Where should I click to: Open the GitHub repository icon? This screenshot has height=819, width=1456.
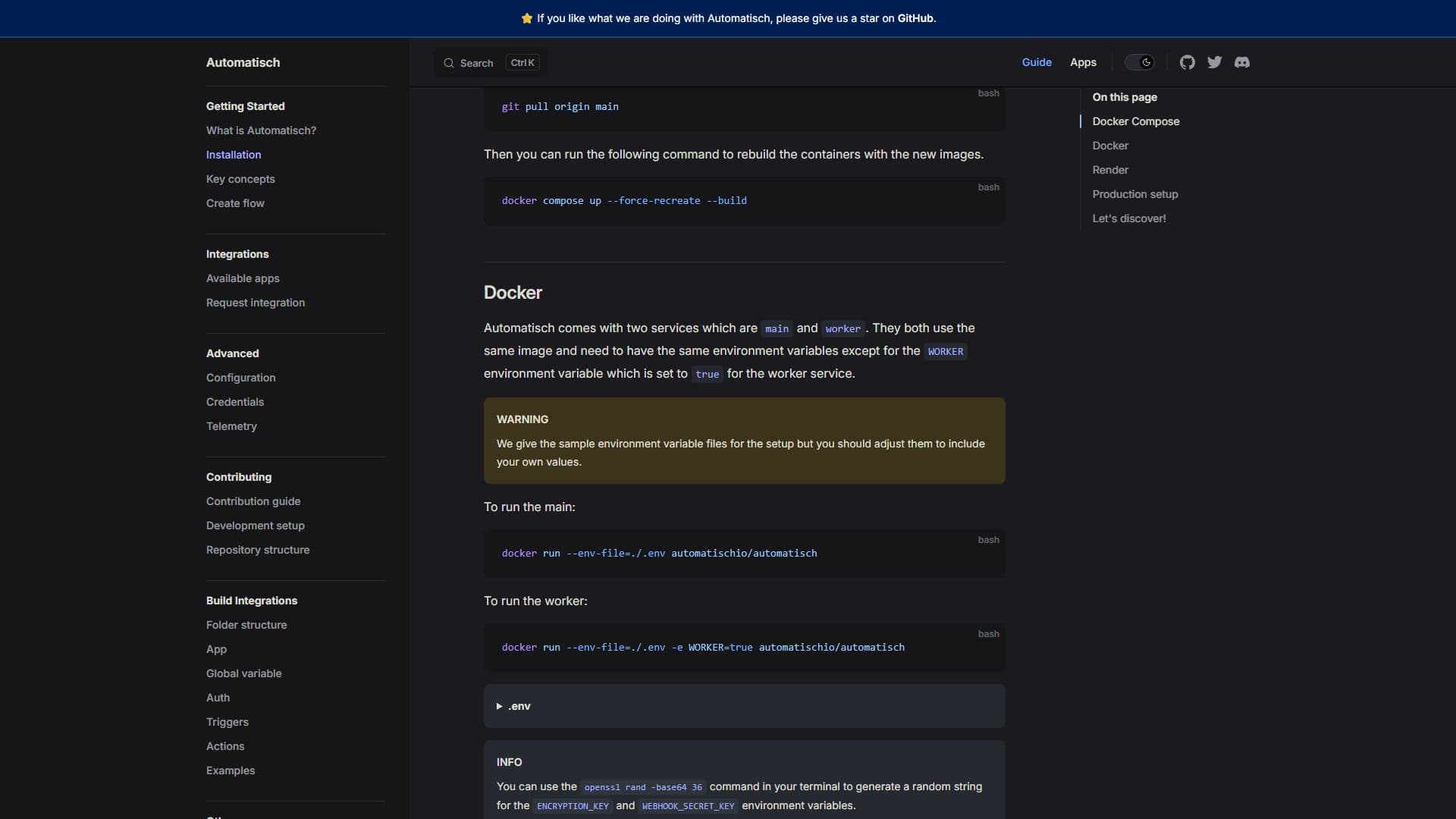tap(1188, 62)
